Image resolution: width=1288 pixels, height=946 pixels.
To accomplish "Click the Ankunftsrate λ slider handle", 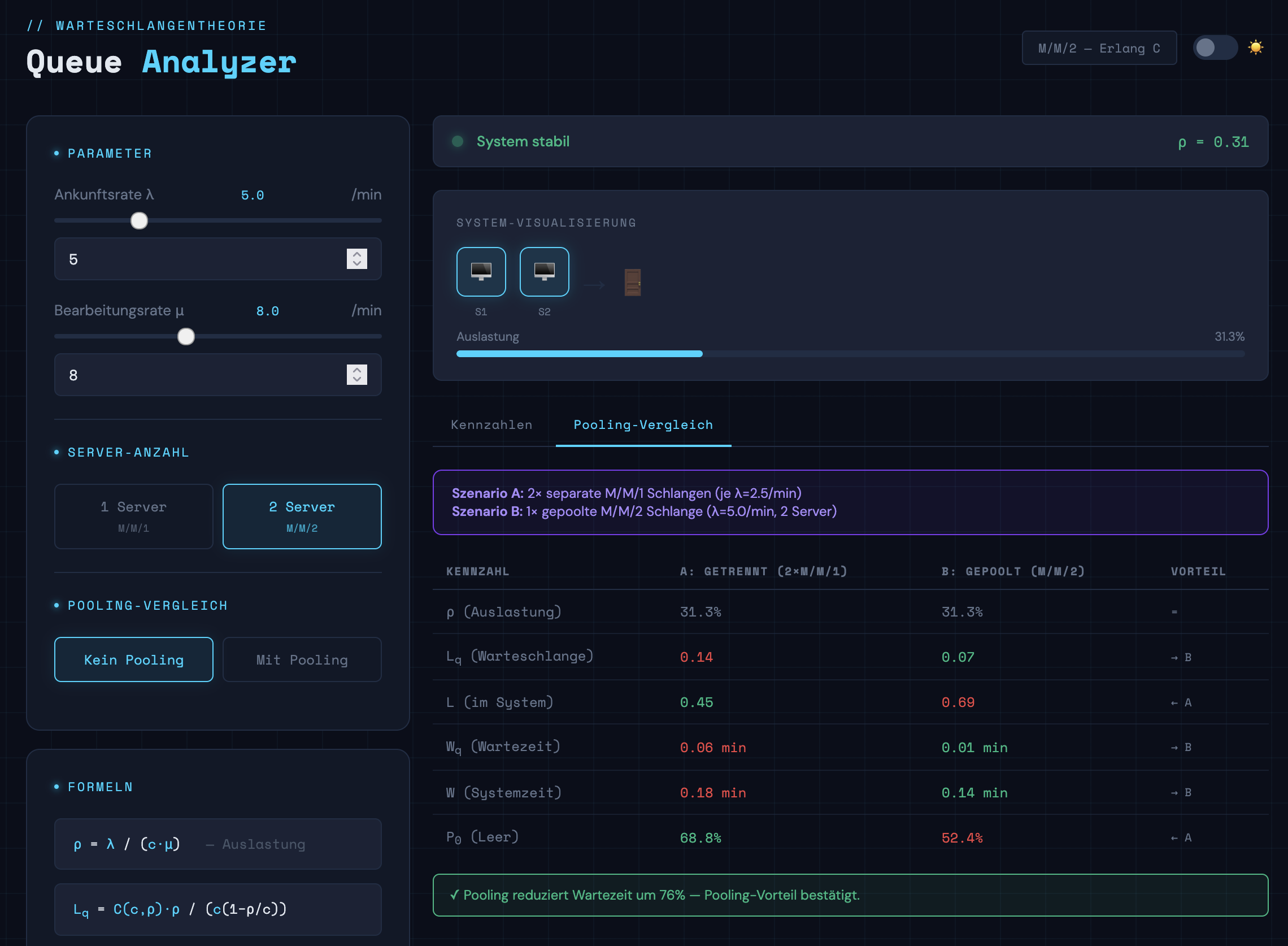I will coord(139,220).
